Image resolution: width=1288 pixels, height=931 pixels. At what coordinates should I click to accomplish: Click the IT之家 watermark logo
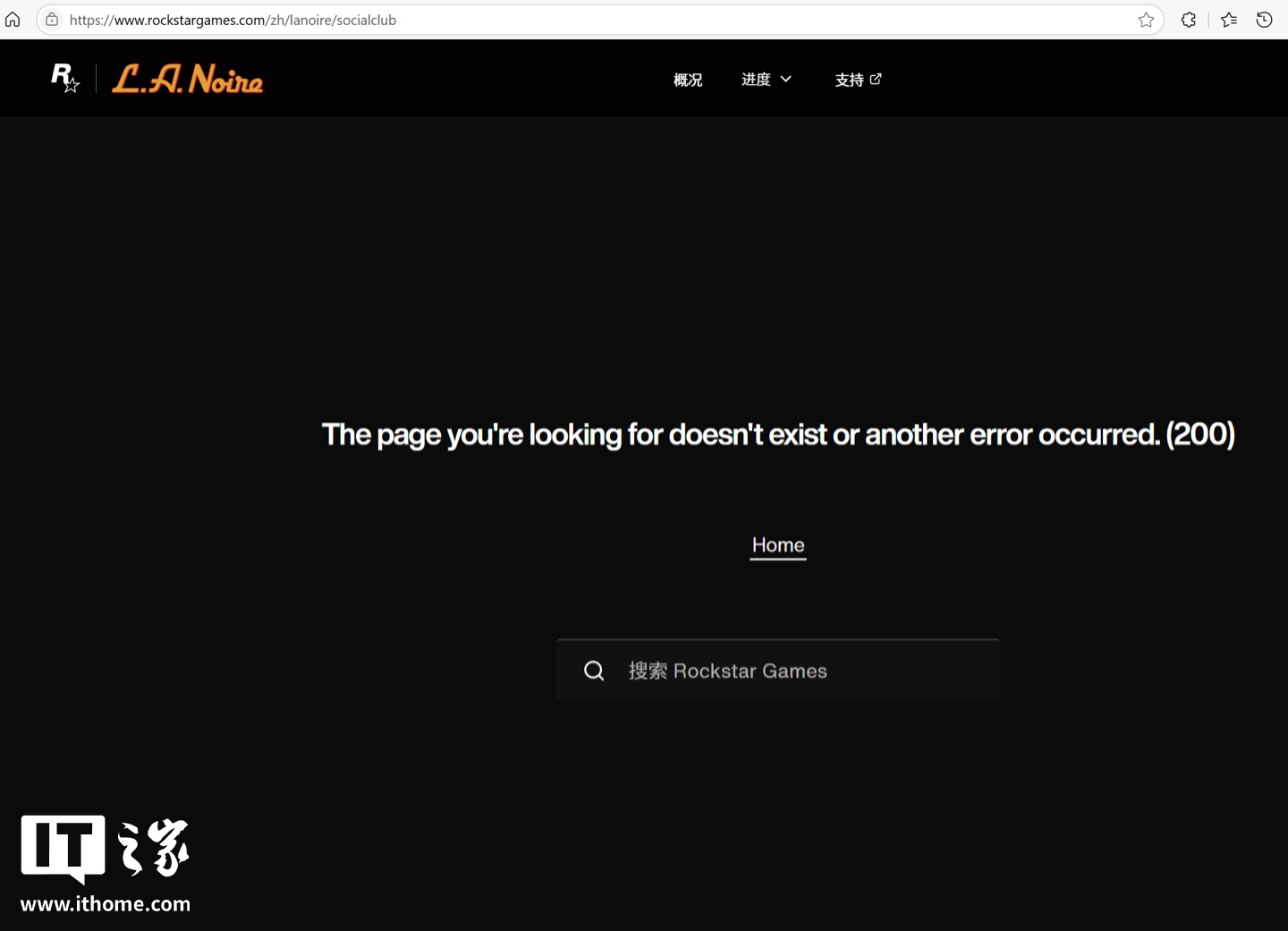pos(105,848)
